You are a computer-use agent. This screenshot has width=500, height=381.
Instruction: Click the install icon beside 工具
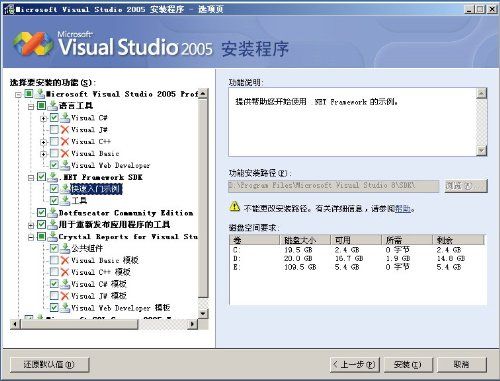pyautogui.click(x=65, y=201)
